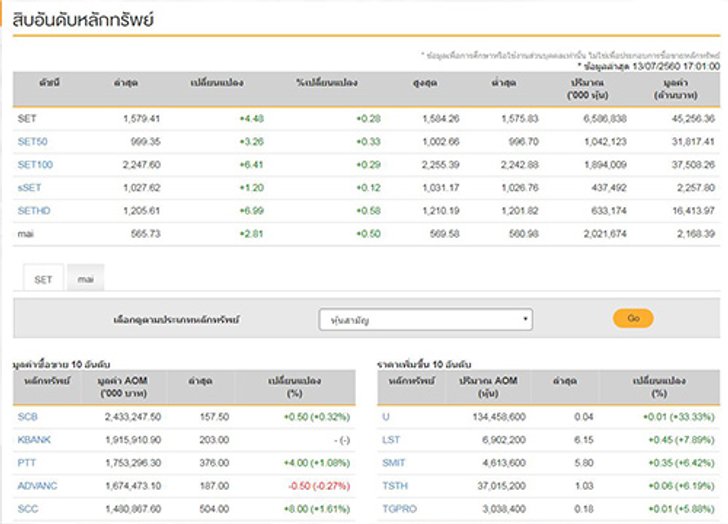Open the SCC stock link
The image size is (728, 524).
28,509
